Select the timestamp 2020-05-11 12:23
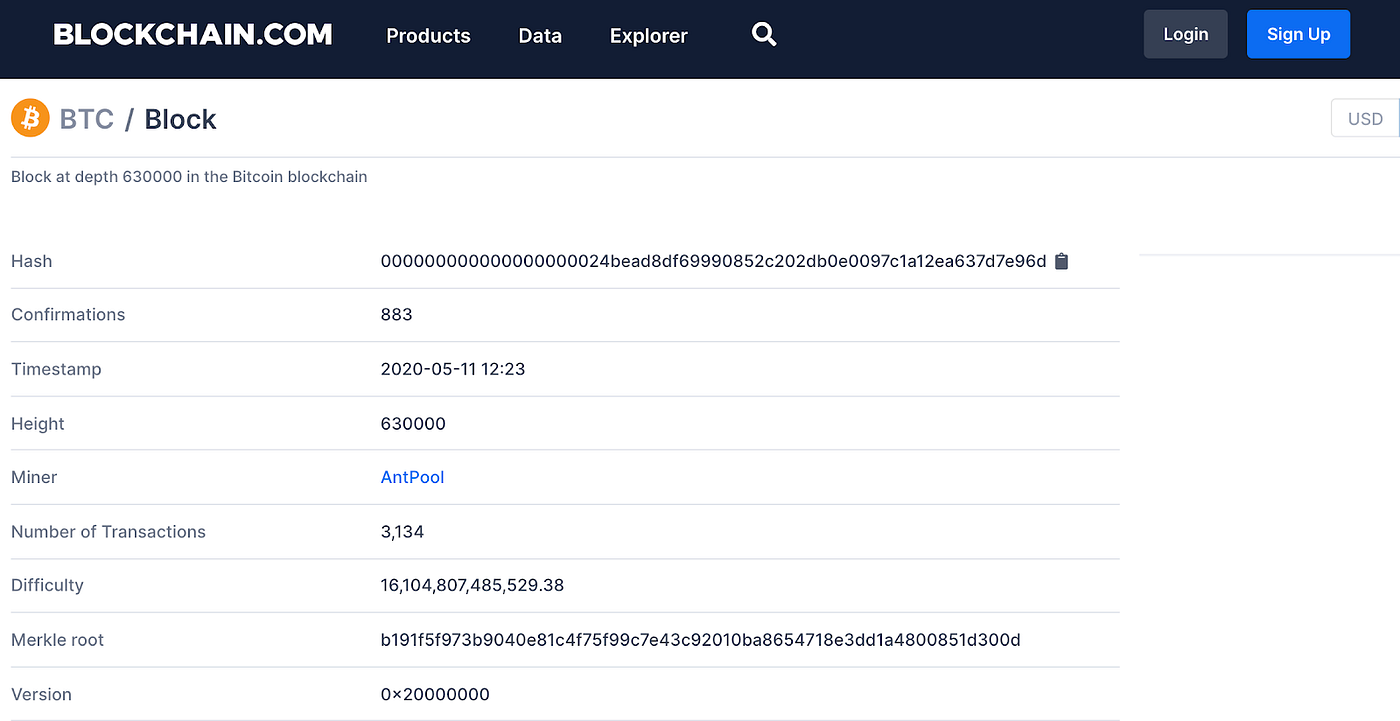Screen dimensions: 1400x721 pyautogui.click(x=453, y=369)
